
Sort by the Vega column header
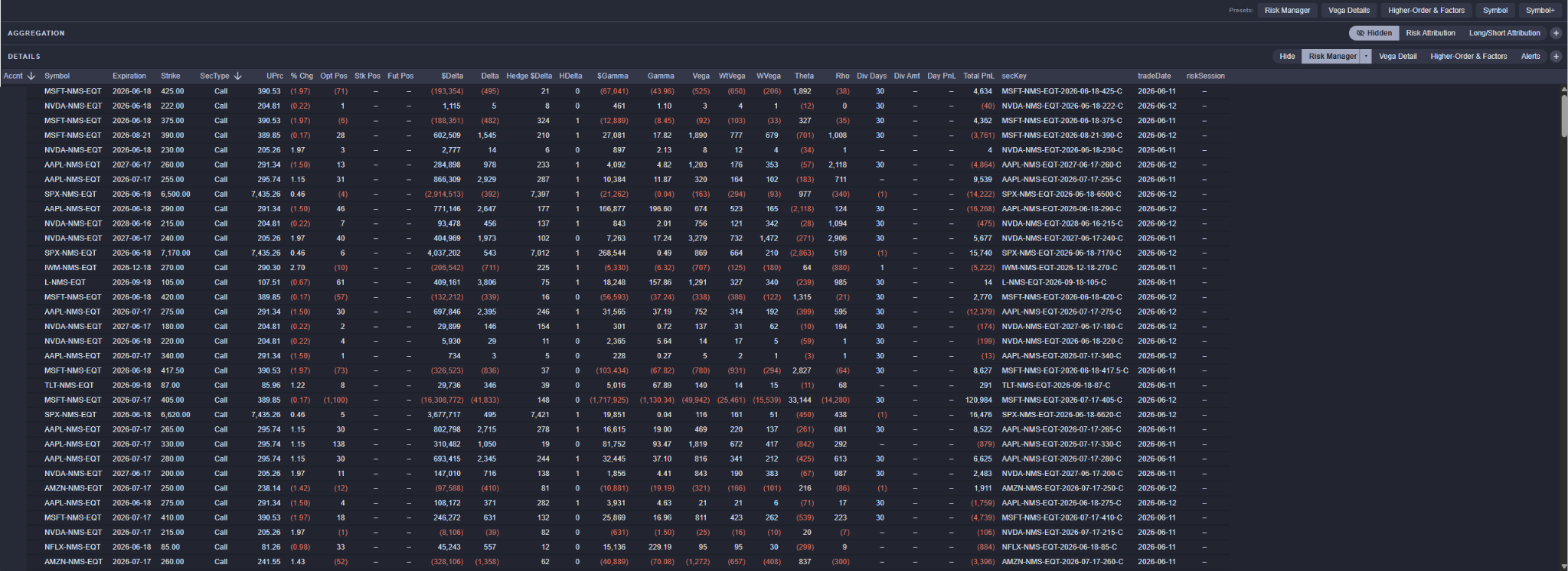click(x=701, y=76)
